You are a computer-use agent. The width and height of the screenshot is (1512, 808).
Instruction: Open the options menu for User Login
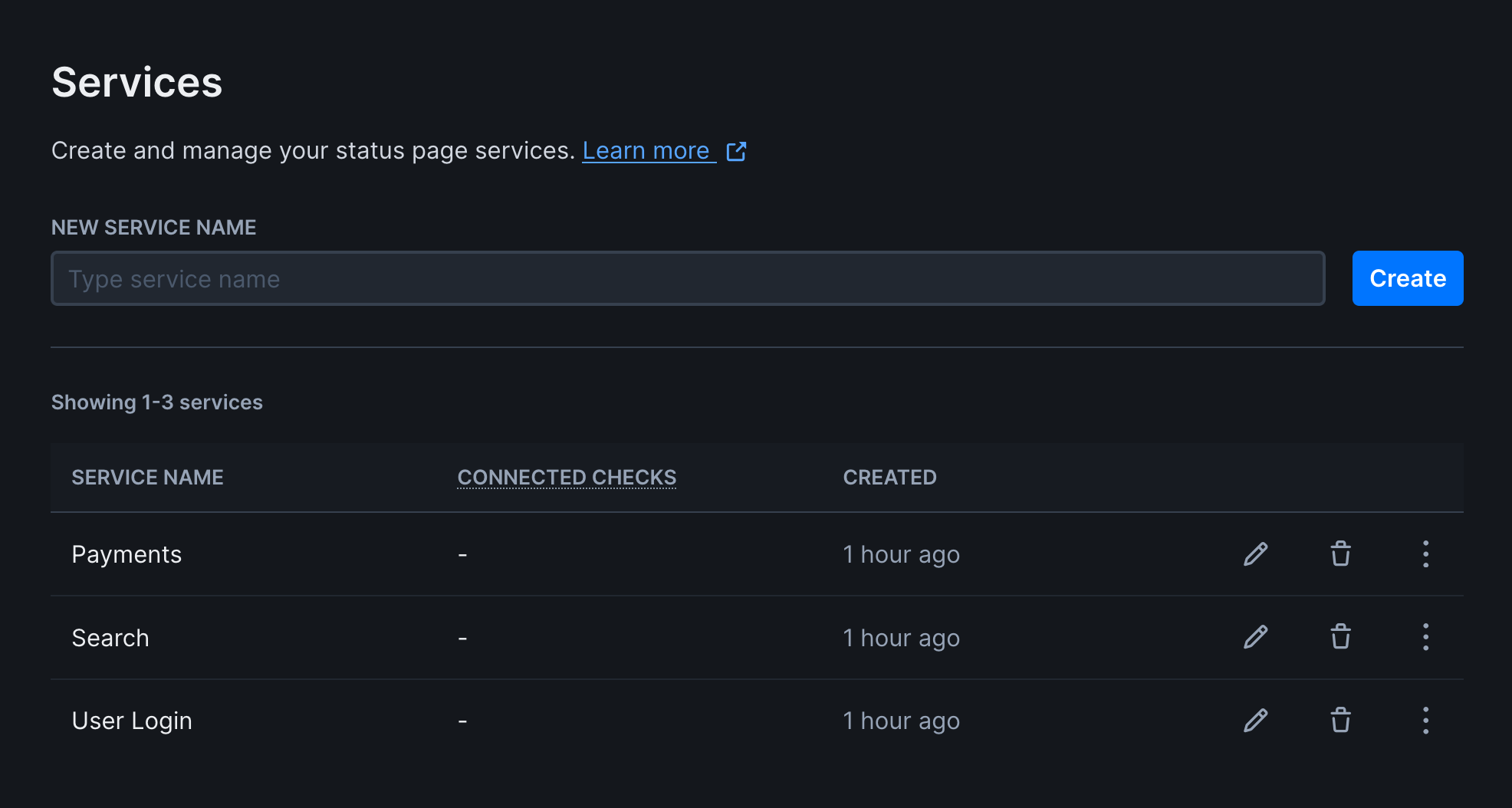point(1425,720)
